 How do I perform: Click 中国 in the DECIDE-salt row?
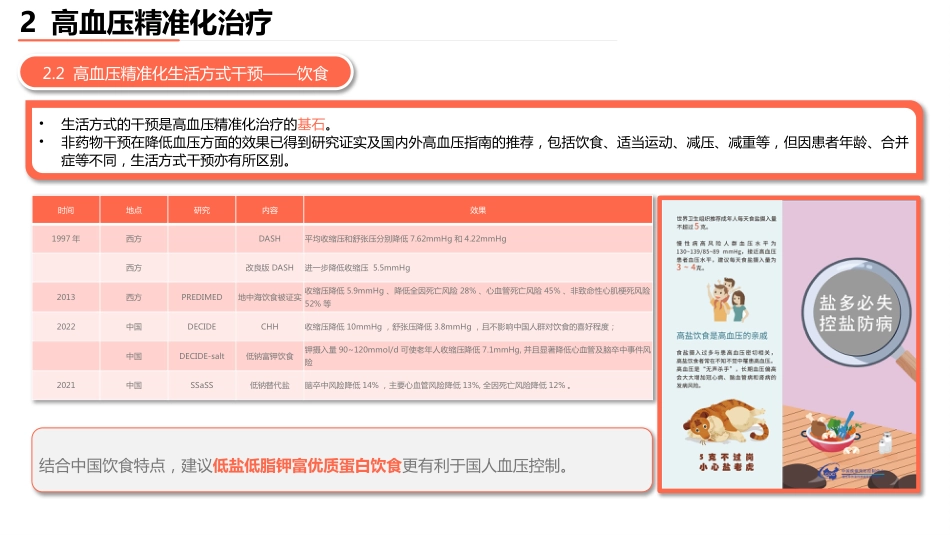coord(134,356)
